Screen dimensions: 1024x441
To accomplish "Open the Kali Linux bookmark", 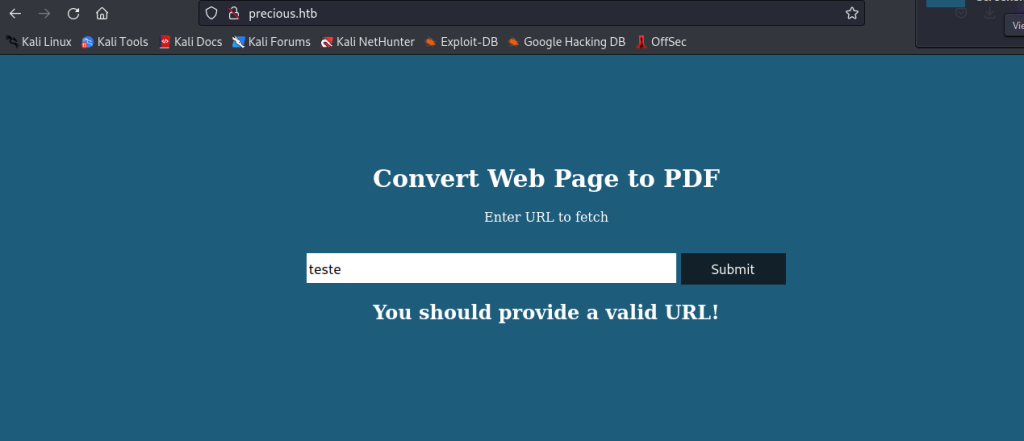I will coord(39,42).
